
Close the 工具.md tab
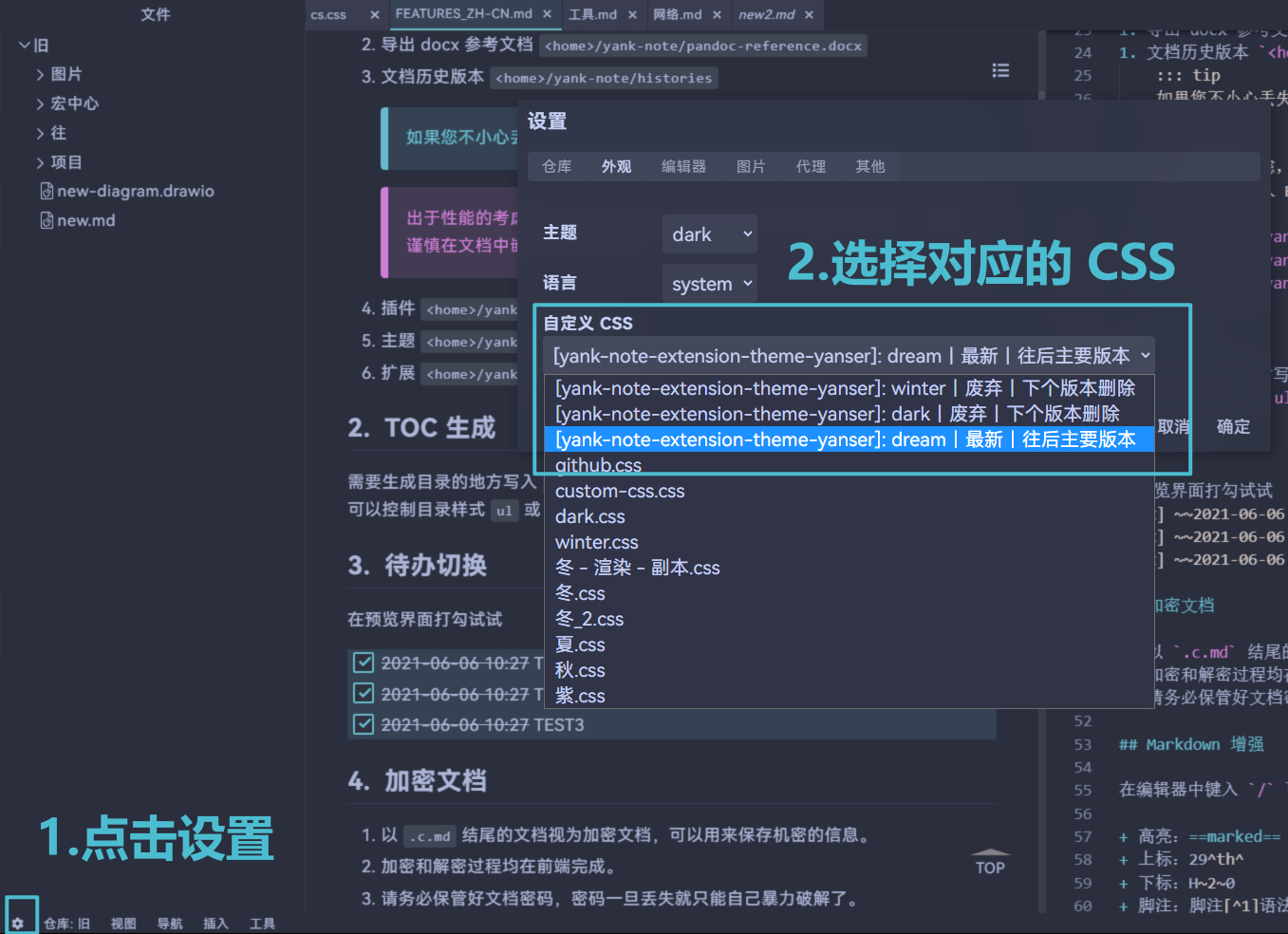pos(632,14)
